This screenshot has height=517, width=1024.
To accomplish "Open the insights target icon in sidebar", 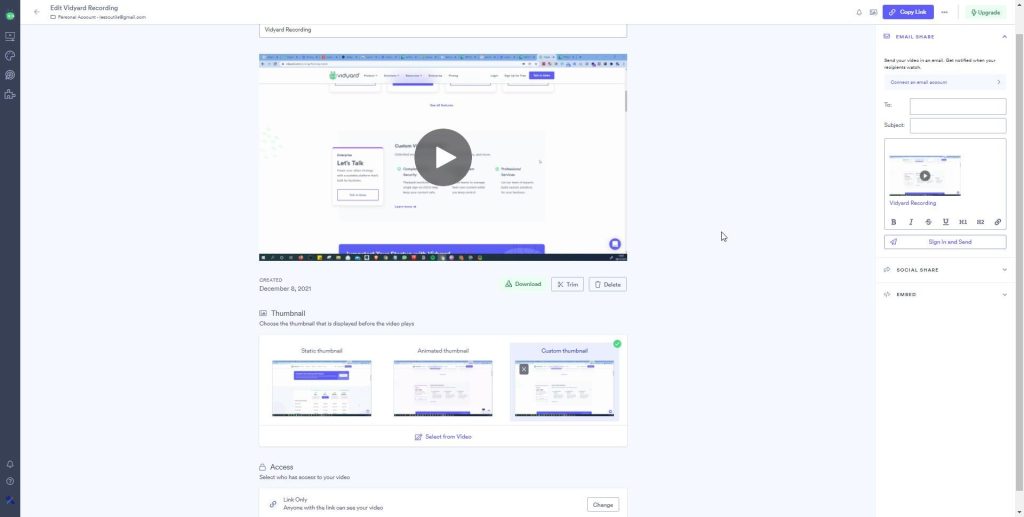I will click(10, 75).
